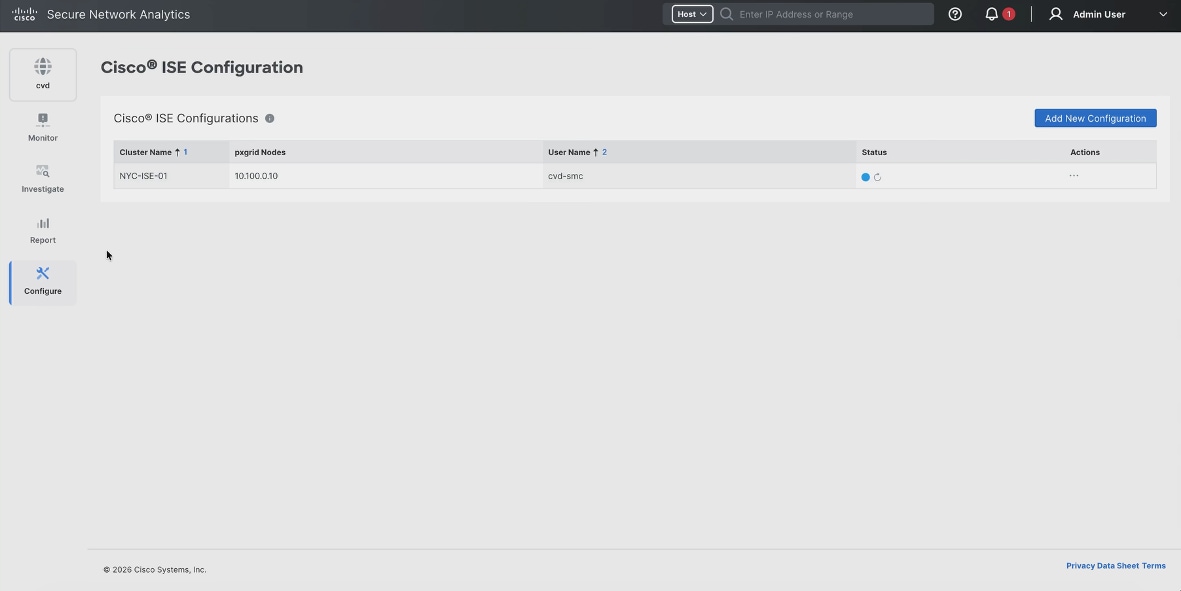Image resolution: width=1181 pixels, height=591 pixels.
Task: Click the Add New Configuration button
Action: click(1095, 118)
